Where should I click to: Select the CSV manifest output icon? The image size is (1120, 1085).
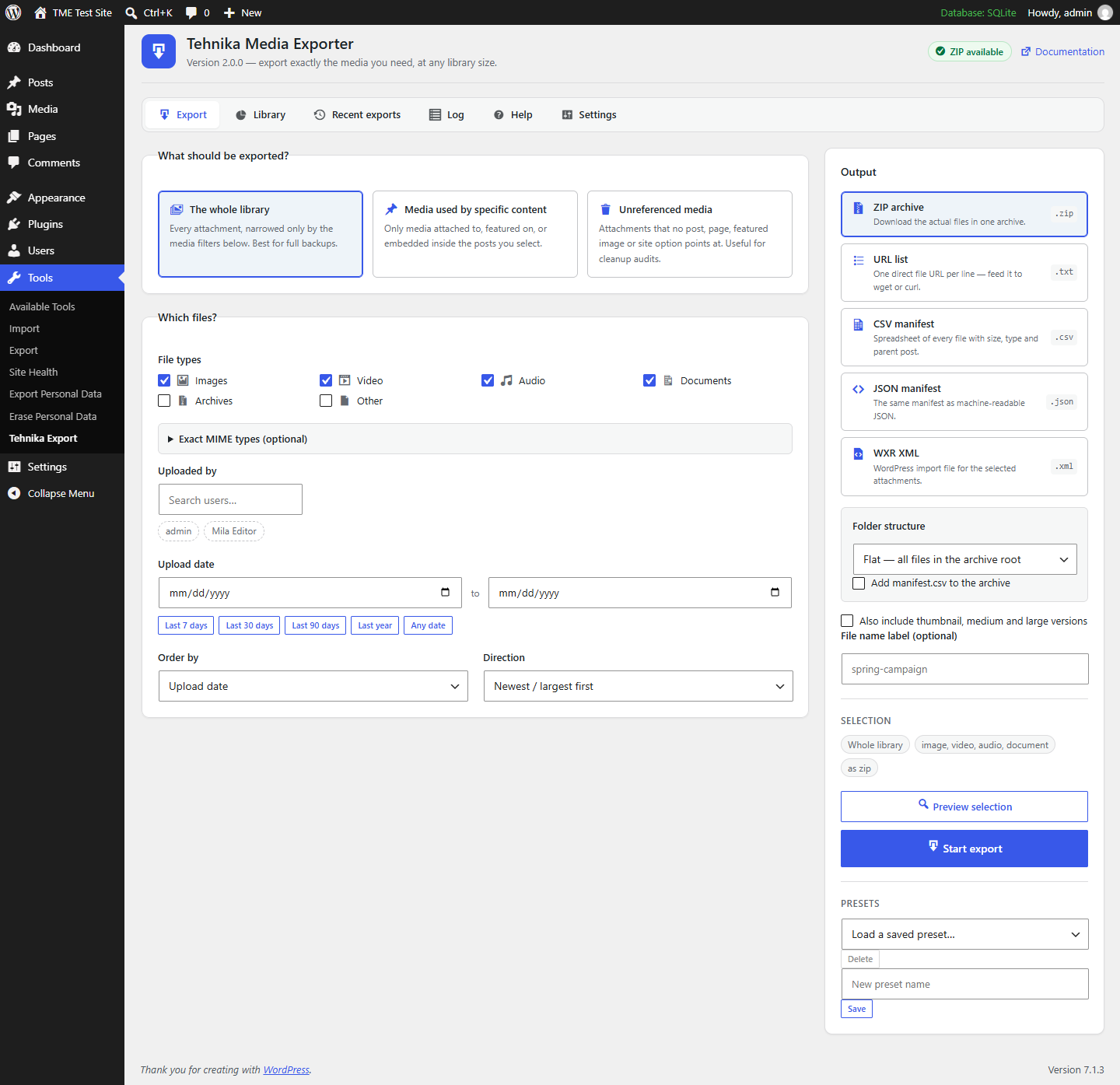point(858,324)
